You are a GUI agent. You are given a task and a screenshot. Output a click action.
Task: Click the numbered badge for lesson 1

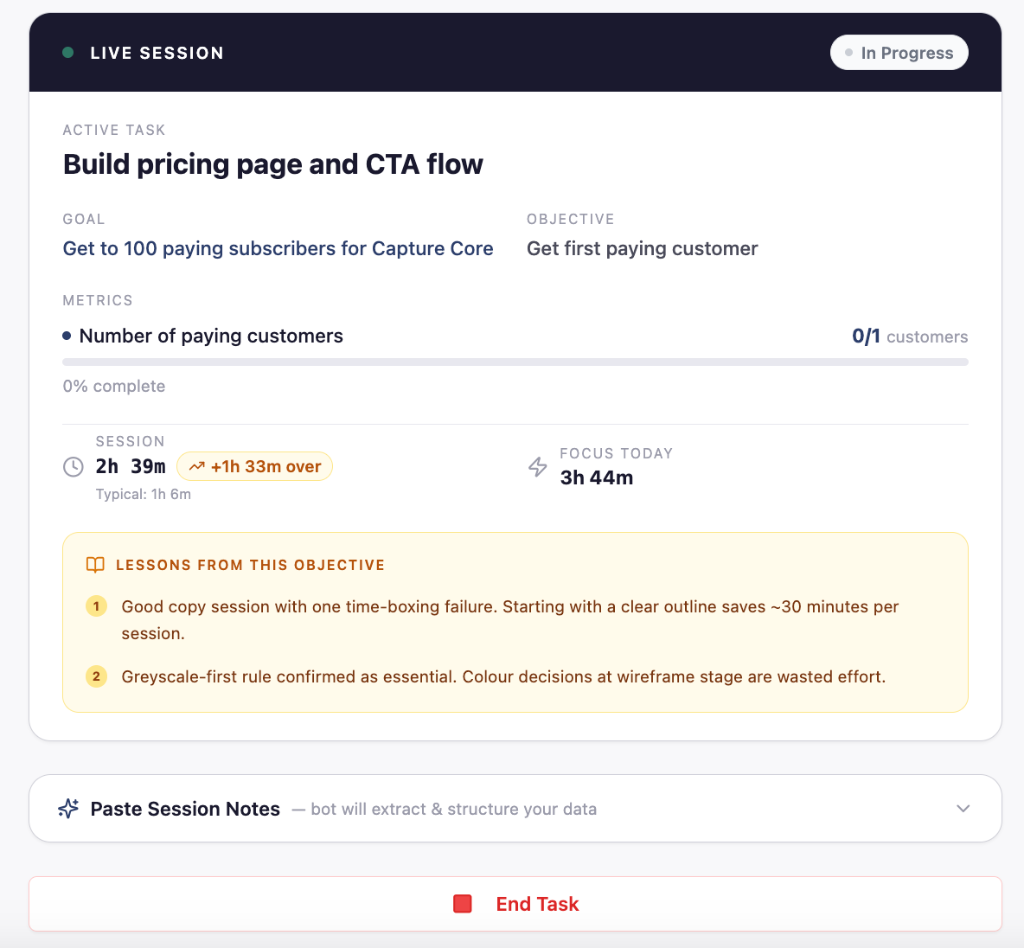(x=97, y=607)
